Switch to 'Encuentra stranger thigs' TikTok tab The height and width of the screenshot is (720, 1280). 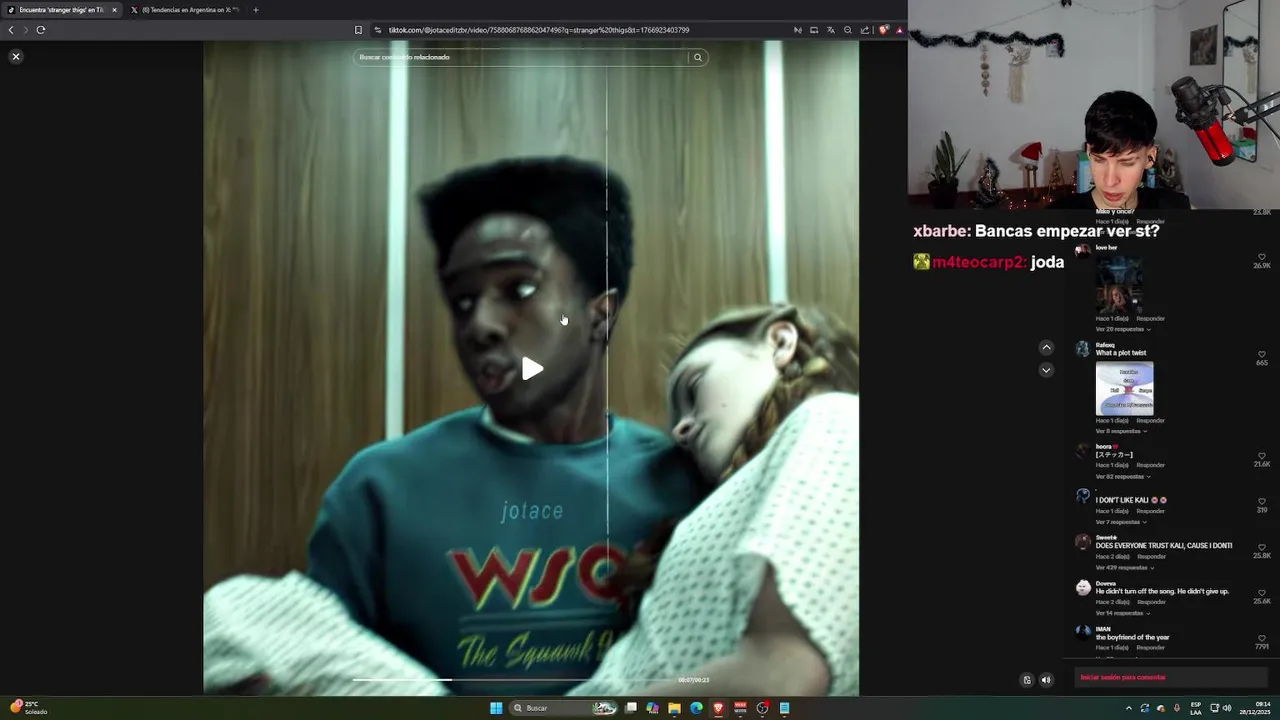[x=60, y=10]
